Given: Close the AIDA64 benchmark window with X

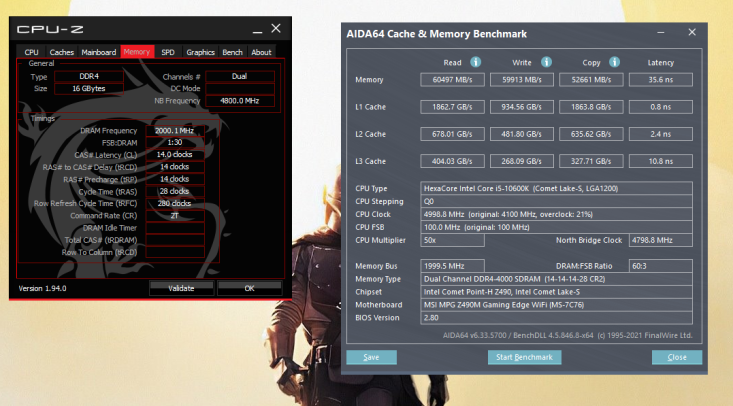Looking at the screenshot, I should point(692,32).
